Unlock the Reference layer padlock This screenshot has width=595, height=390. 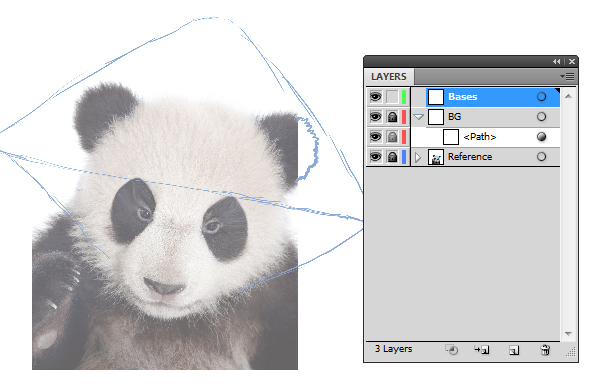click(x=392, y=157)
